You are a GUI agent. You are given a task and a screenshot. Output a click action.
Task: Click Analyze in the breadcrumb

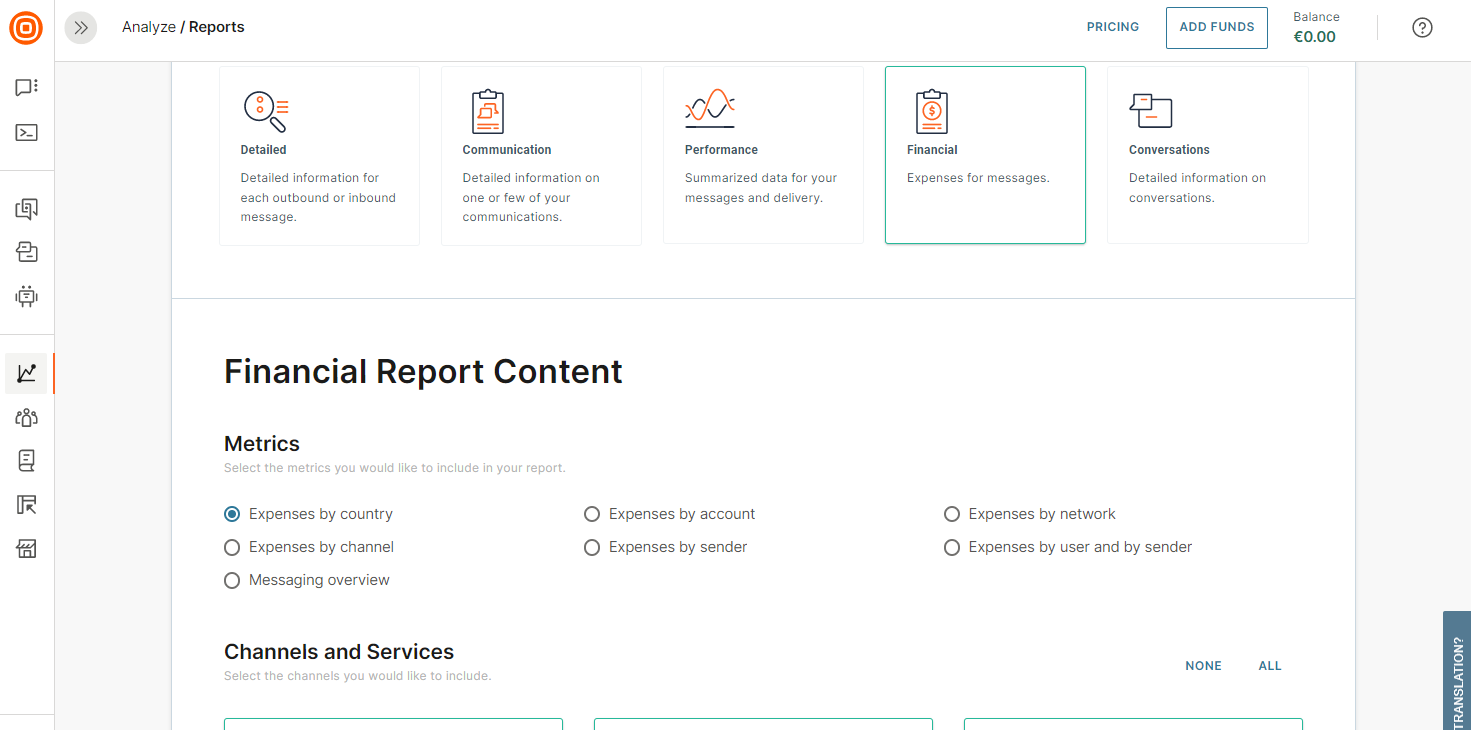coord(148,27)
